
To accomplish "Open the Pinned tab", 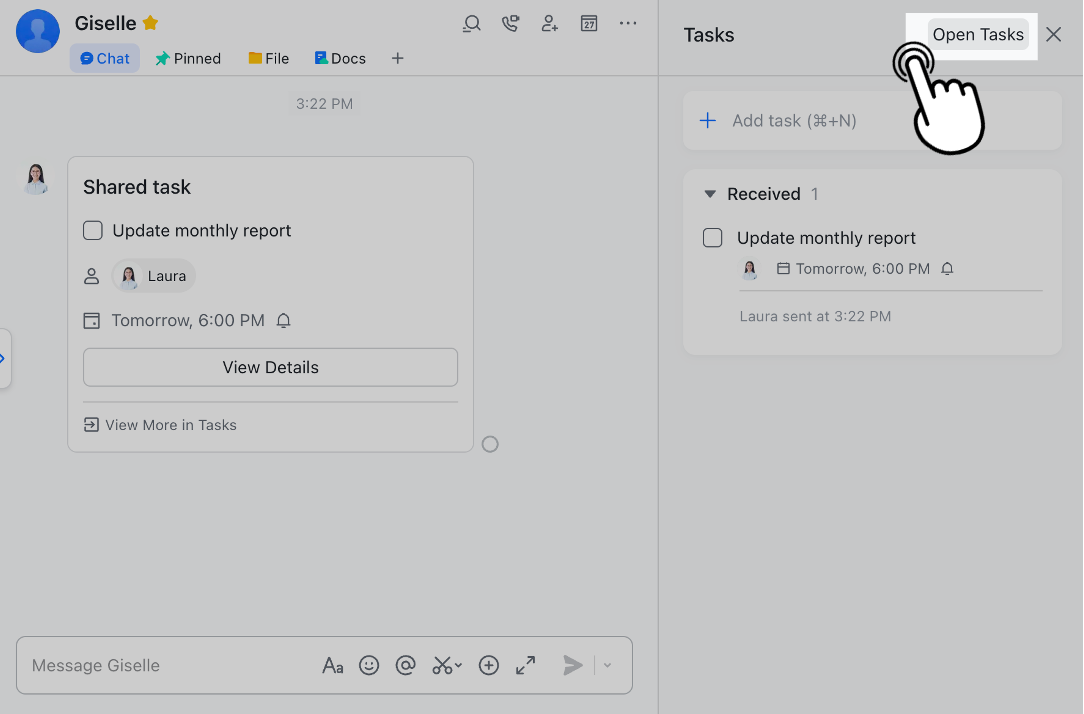I will (188, 58).
